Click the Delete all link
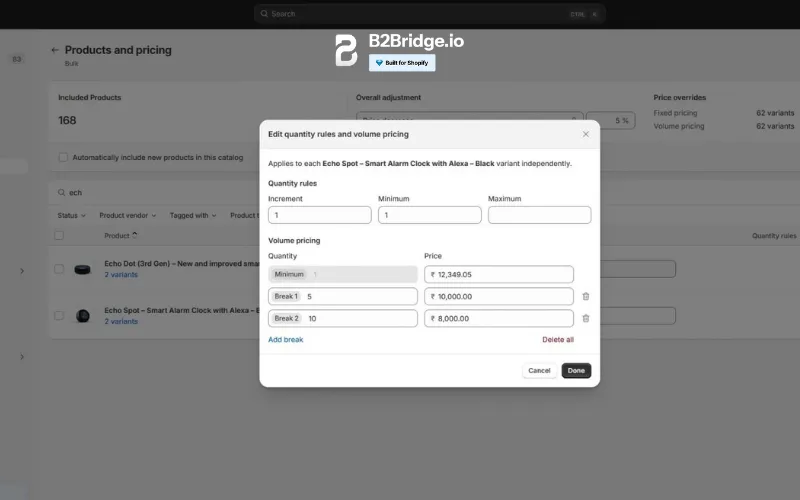Viewport: 800px width, 500px height. point(558,339)
